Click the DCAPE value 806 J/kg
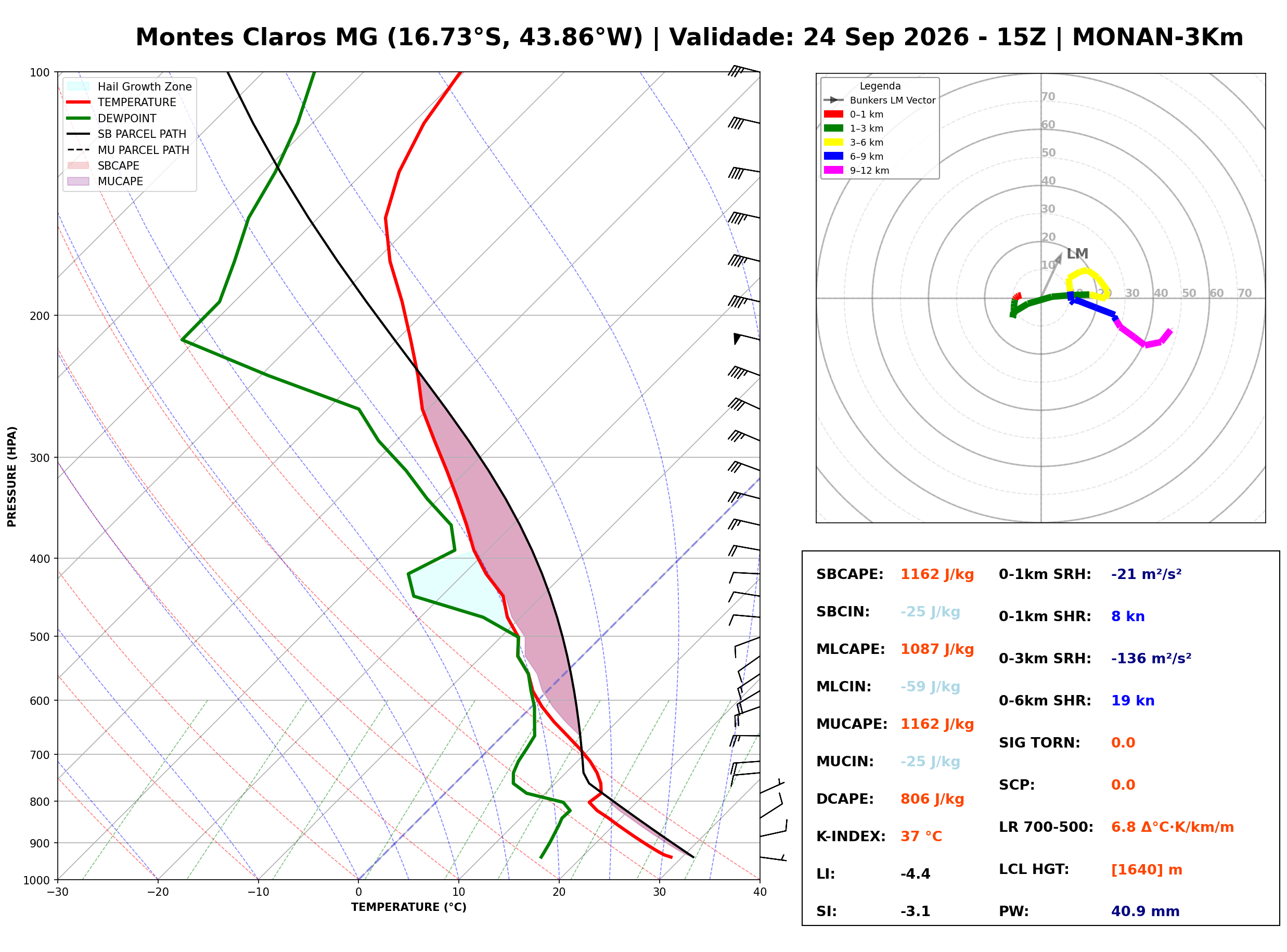 (x=932, y=799)
